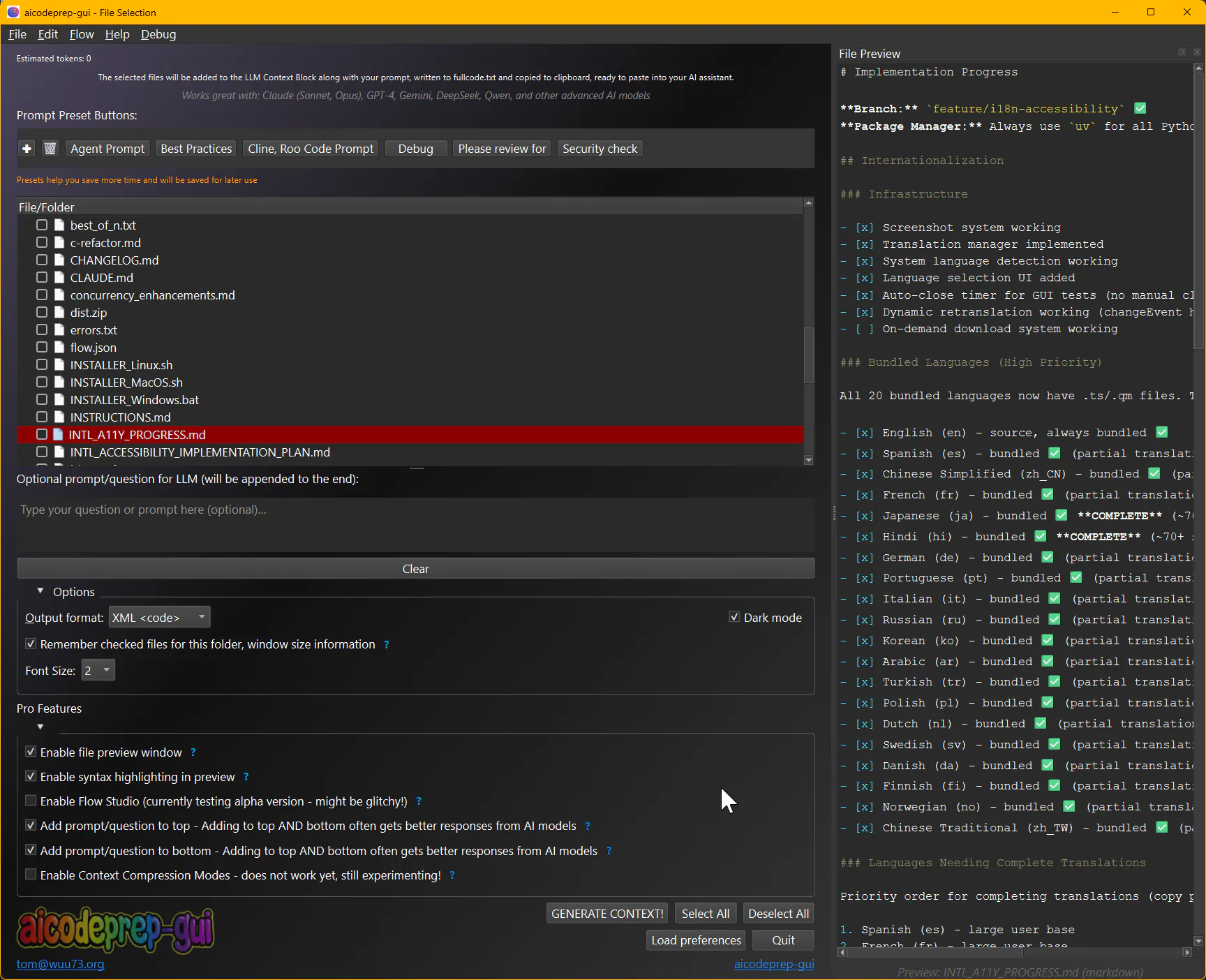Click the preview vertical scroll down arrow

pyautogui.click(x=1198, y=940)
